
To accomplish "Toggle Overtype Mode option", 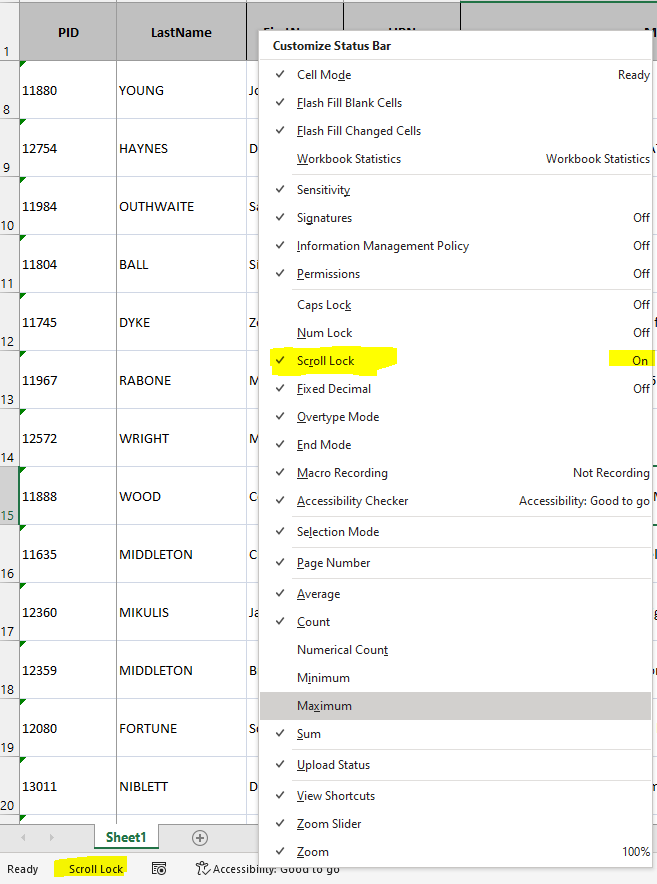I will (456, 417).
